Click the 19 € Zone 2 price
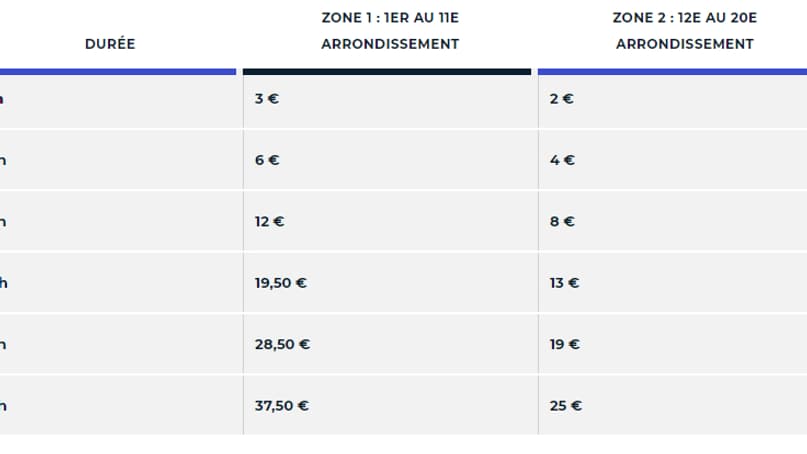807x454 pixels. (x=565, y=344)
